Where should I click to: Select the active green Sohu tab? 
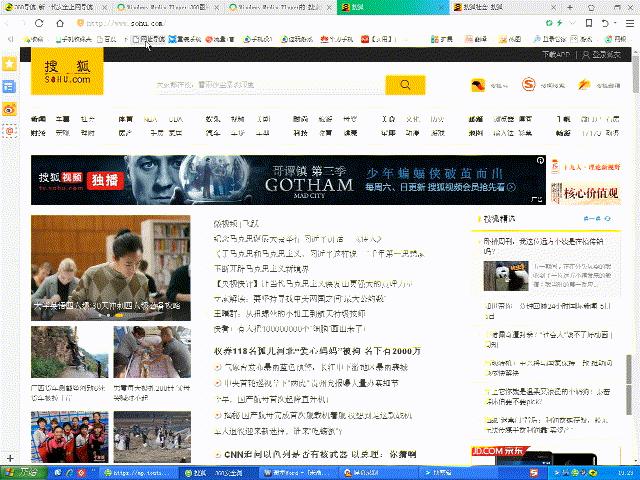coord(393,7)
